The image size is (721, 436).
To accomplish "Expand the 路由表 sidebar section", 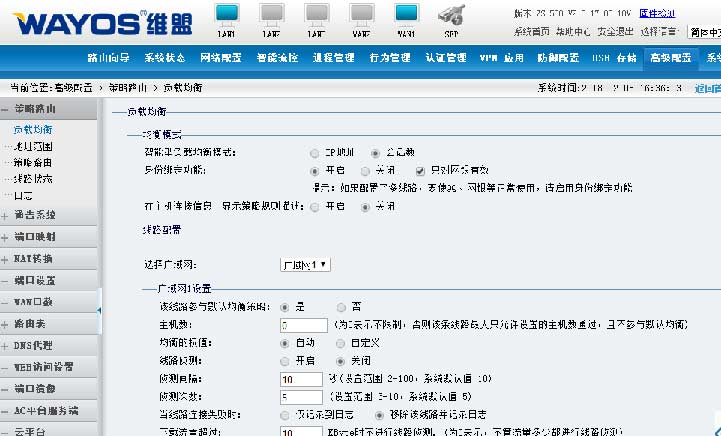I will [x=48, y=324].
